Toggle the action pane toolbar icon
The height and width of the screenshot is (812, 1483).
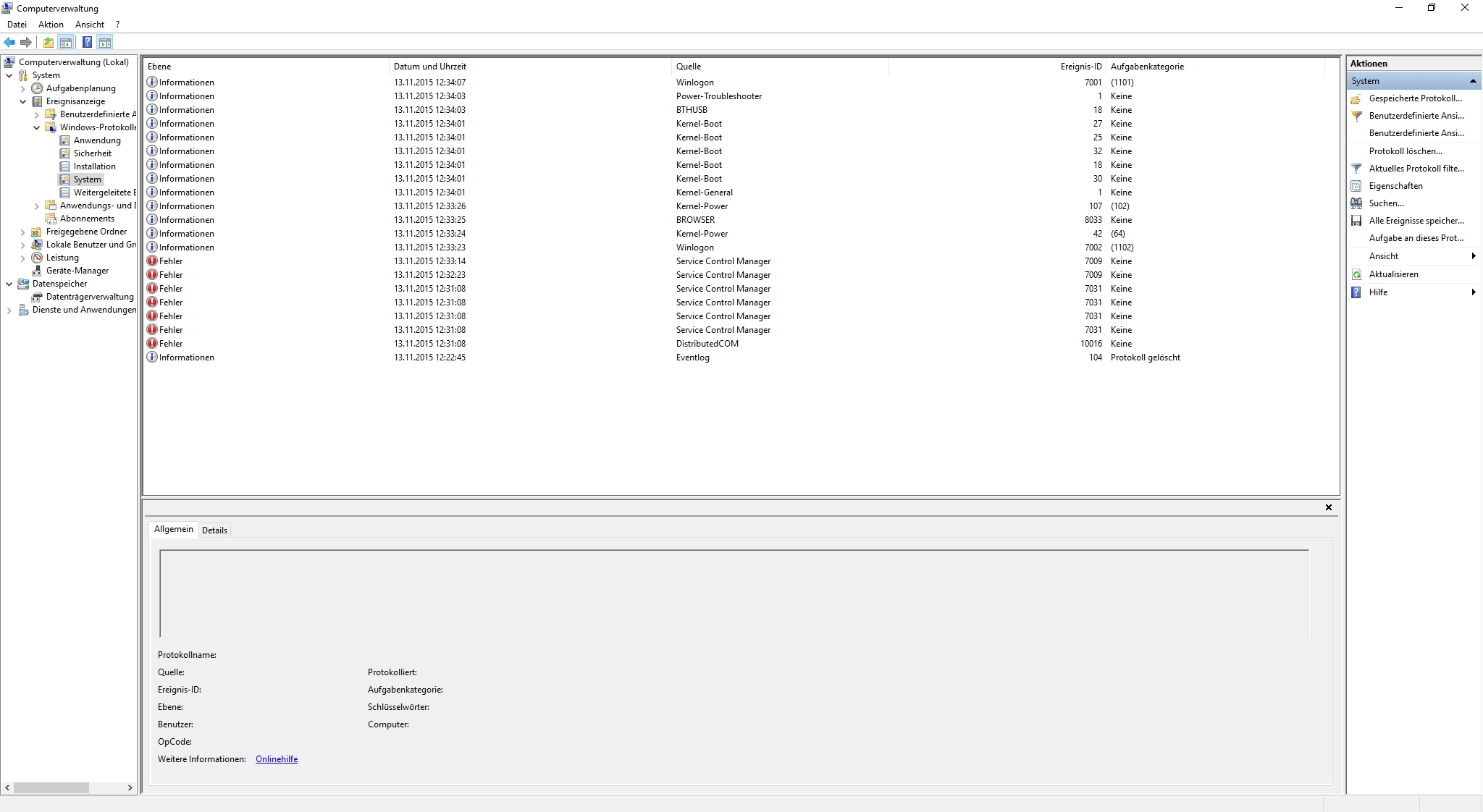pyautogui.click(x=105, y=42)
